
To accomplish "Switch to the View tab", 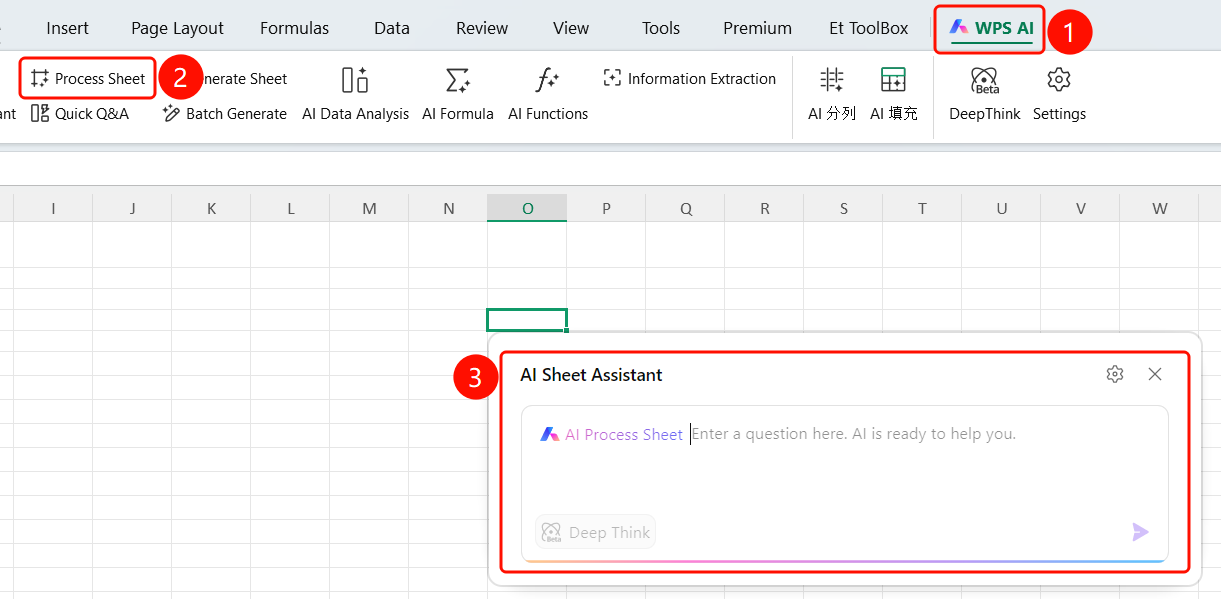I will coord(571,28).
